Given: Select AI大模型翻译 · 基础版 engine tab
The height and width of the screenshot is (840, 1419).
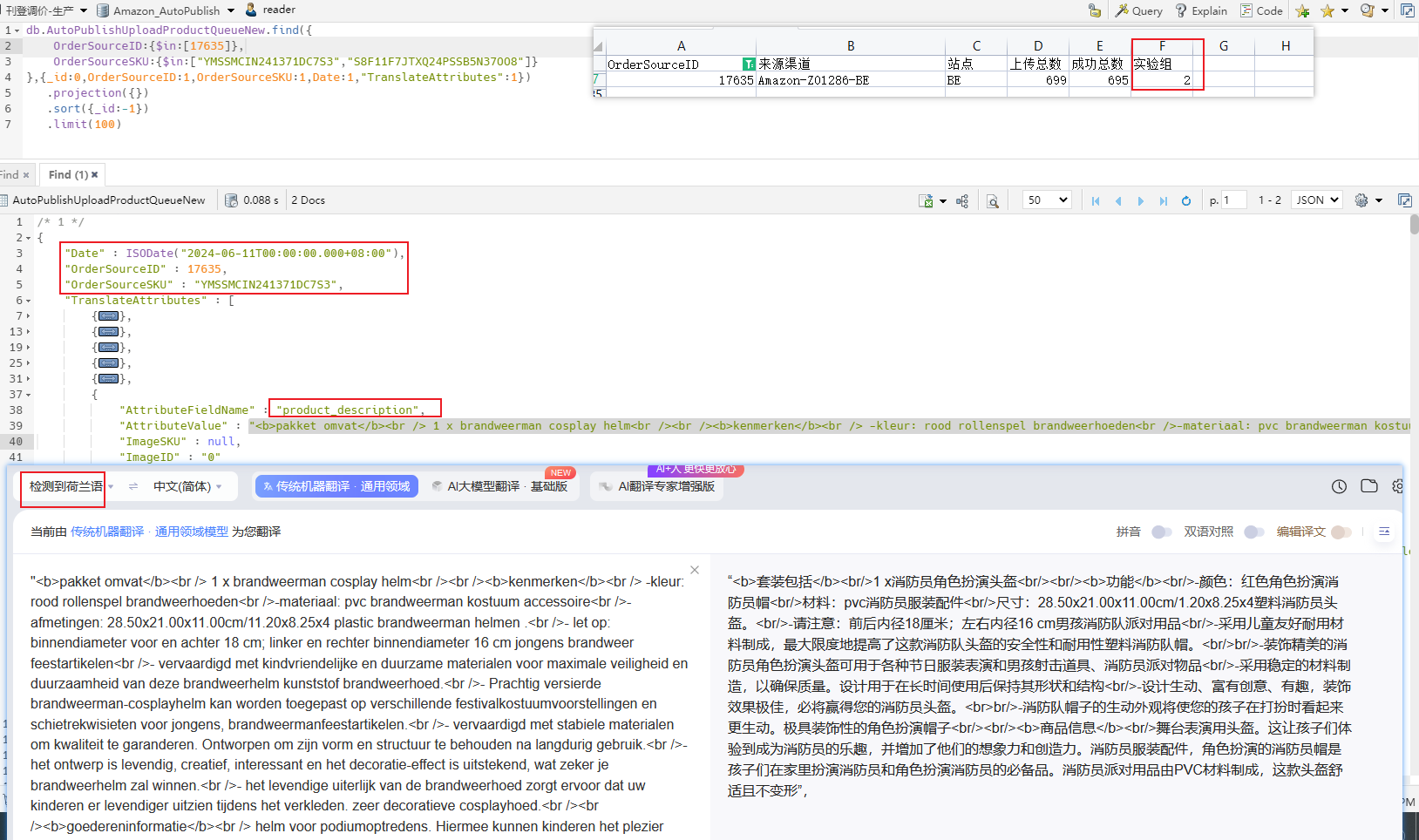Looking at the screenshot, I should 500,486.
